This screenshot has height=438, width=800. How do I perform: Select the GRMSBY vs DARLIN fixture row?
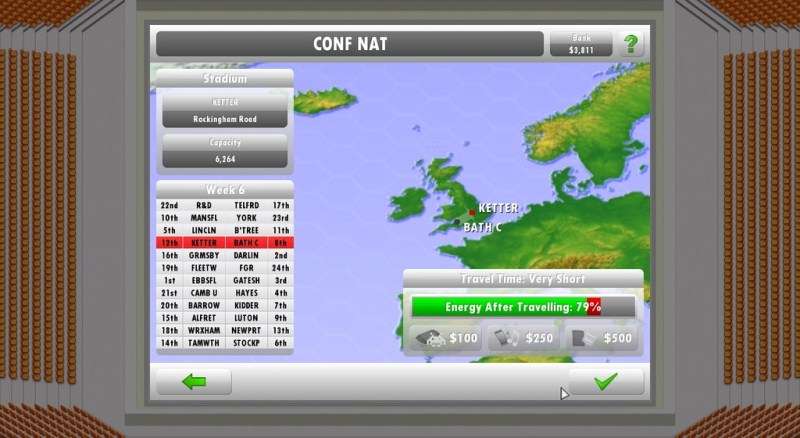tap(224, 255)
